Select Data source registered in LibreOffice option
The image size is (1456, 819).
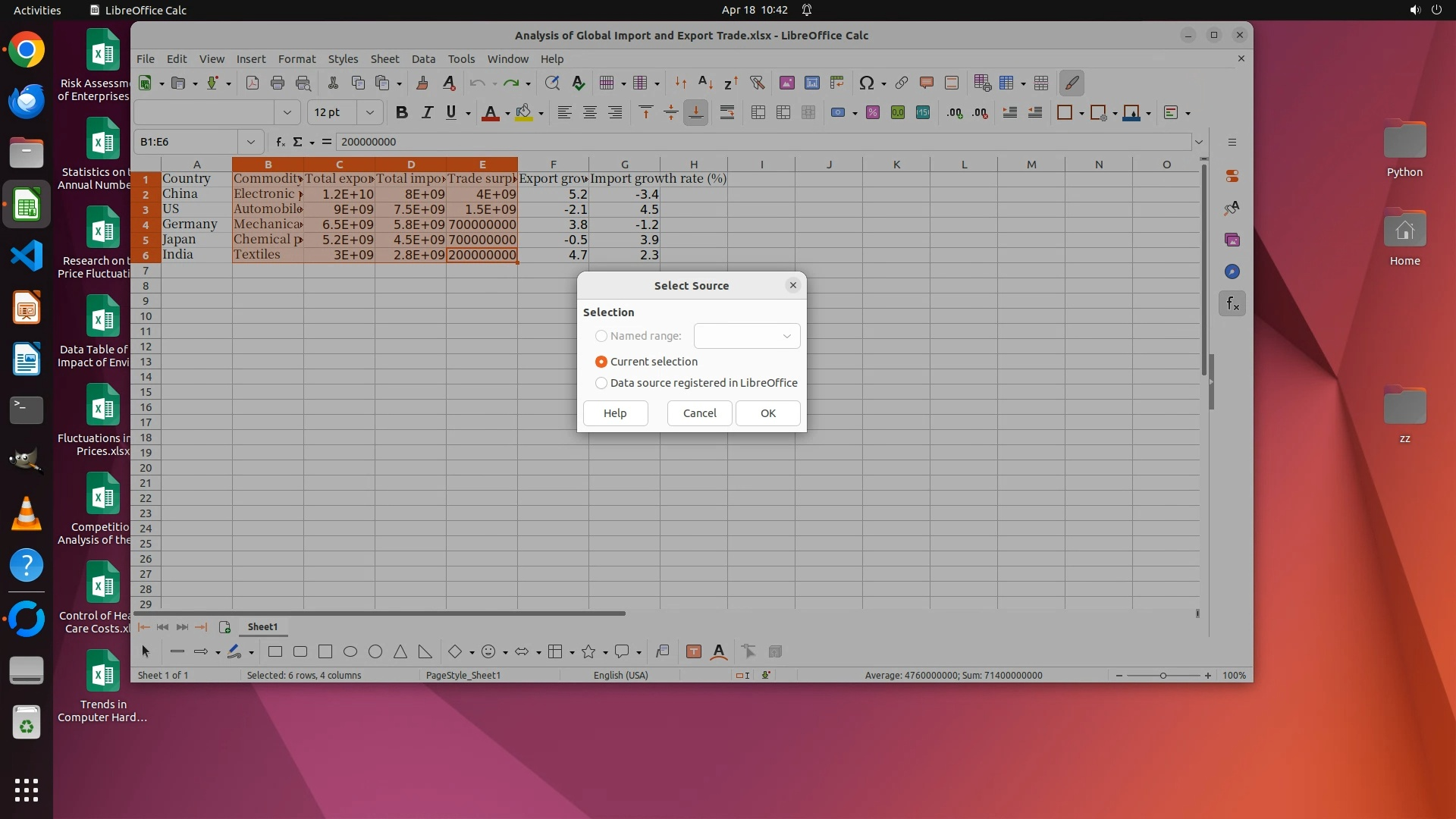point(601,383)
